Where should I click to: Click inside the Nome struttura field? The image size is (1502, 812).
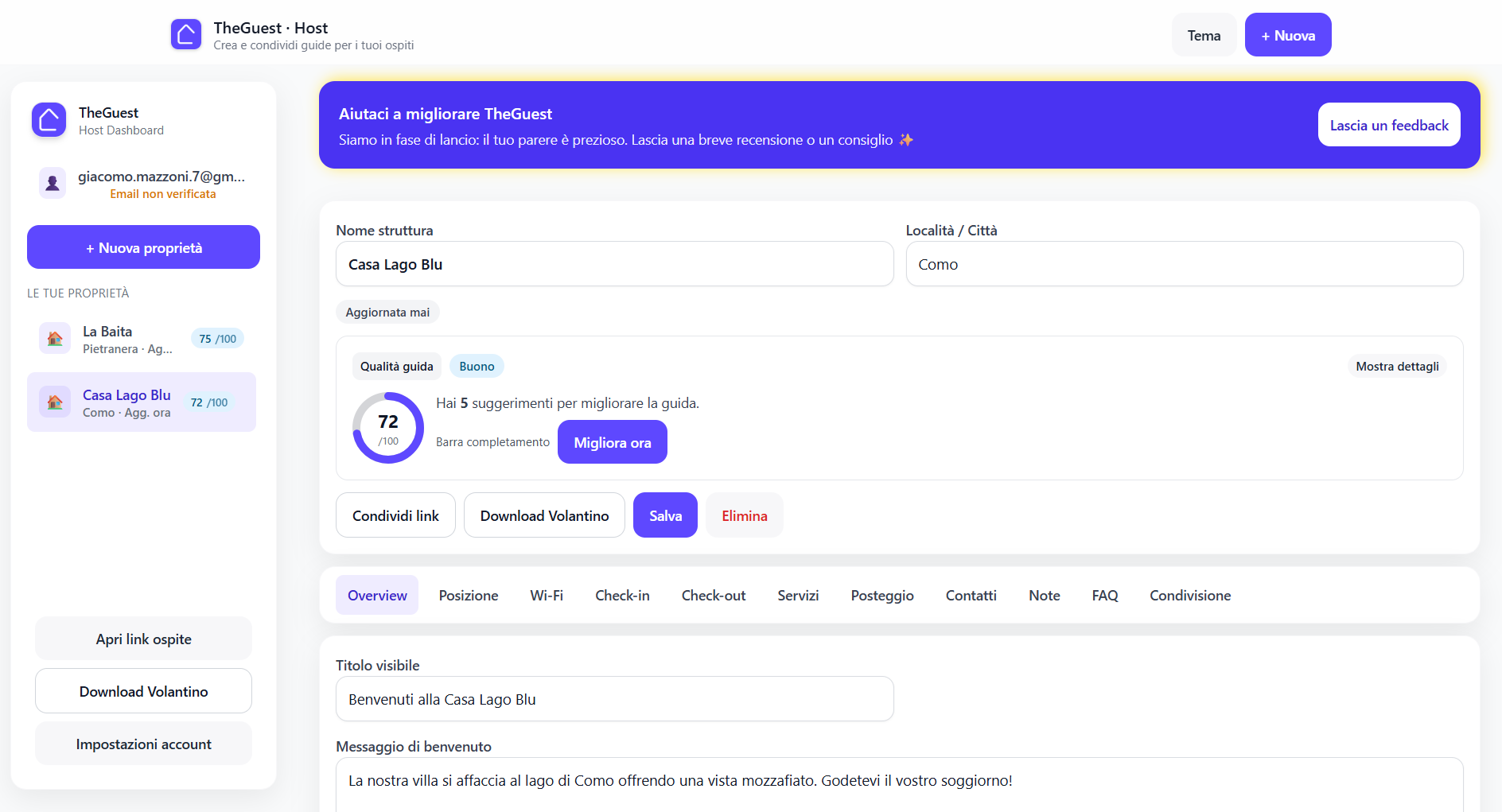coord(614,264)
